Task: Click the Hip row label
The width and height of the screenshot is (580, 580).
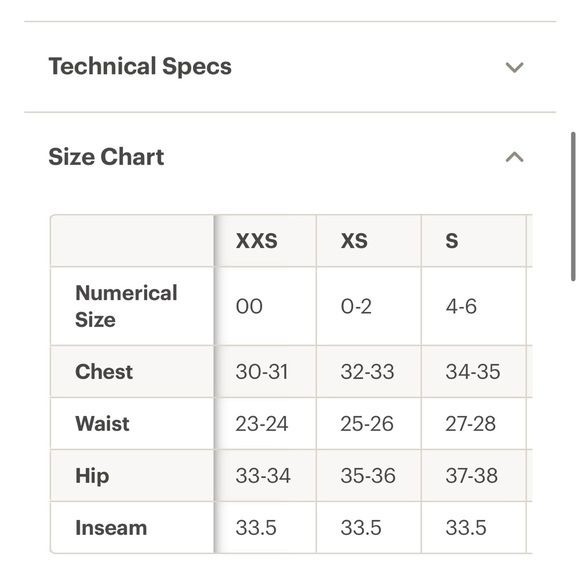Action: 92,476
